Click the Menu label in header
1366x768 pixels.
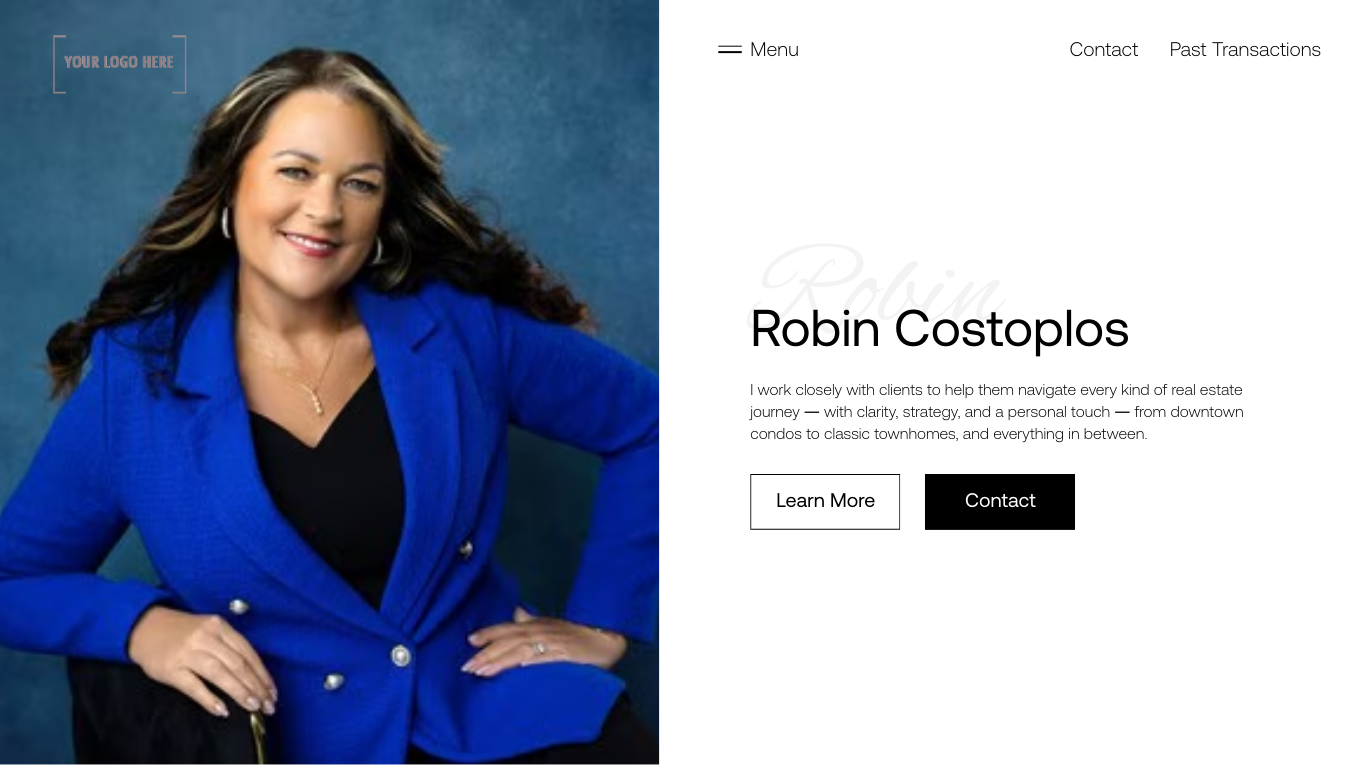774,49
